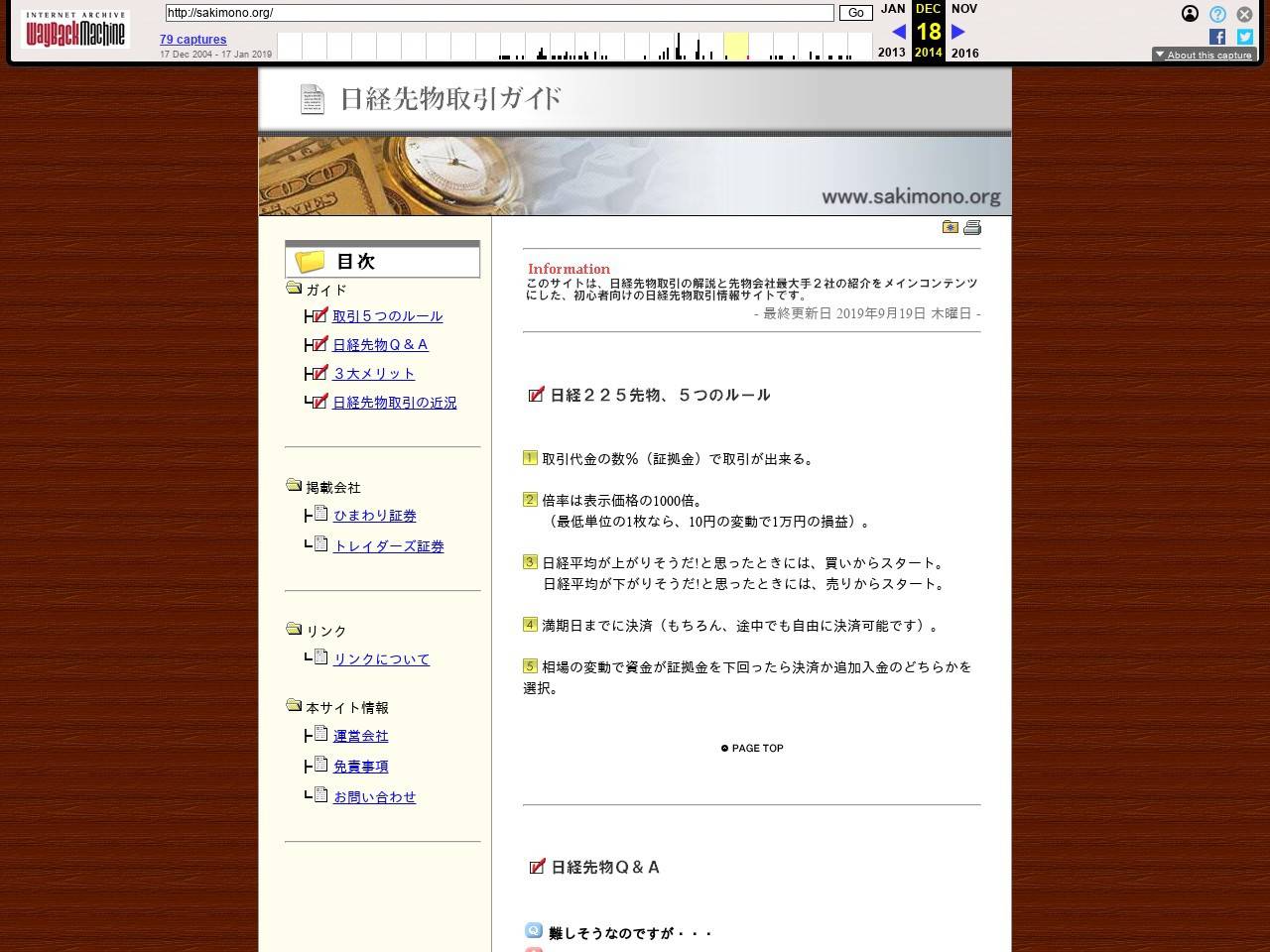
Task: Click the print page icon
Action: 972,228
